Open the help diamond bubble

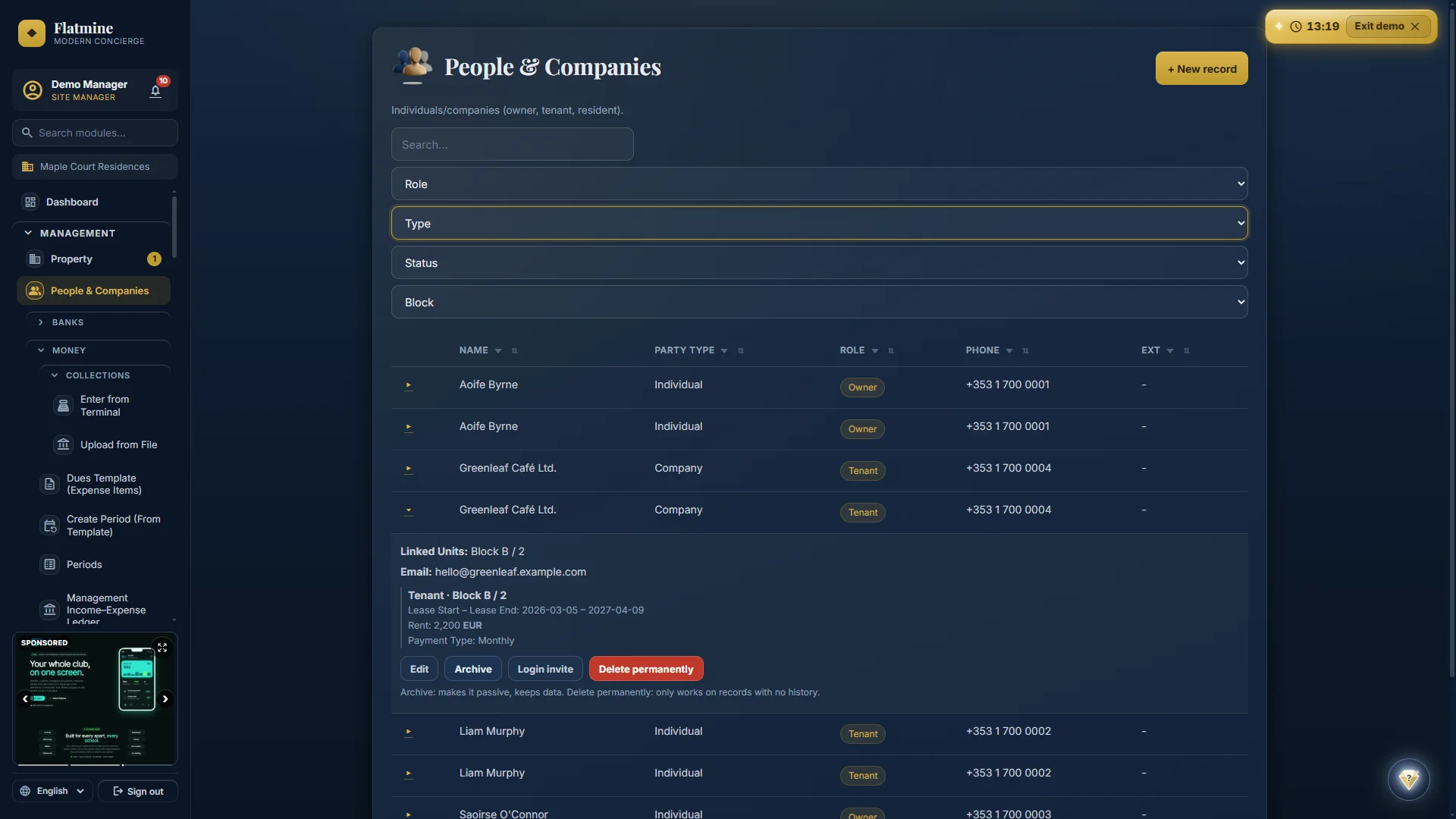1408,780
